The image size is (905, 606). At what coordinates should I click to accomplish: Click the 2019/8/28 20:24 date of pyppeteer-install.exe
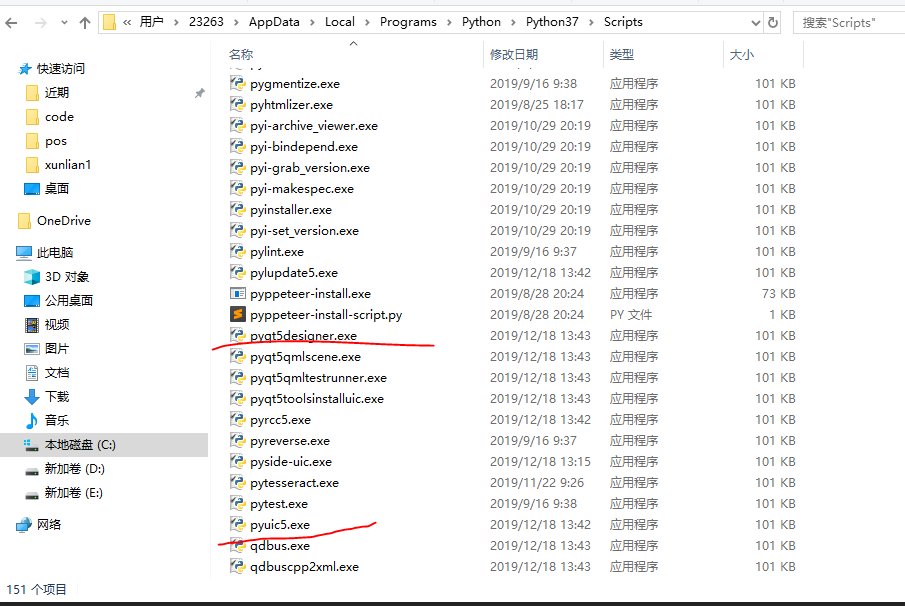[537, 294]
